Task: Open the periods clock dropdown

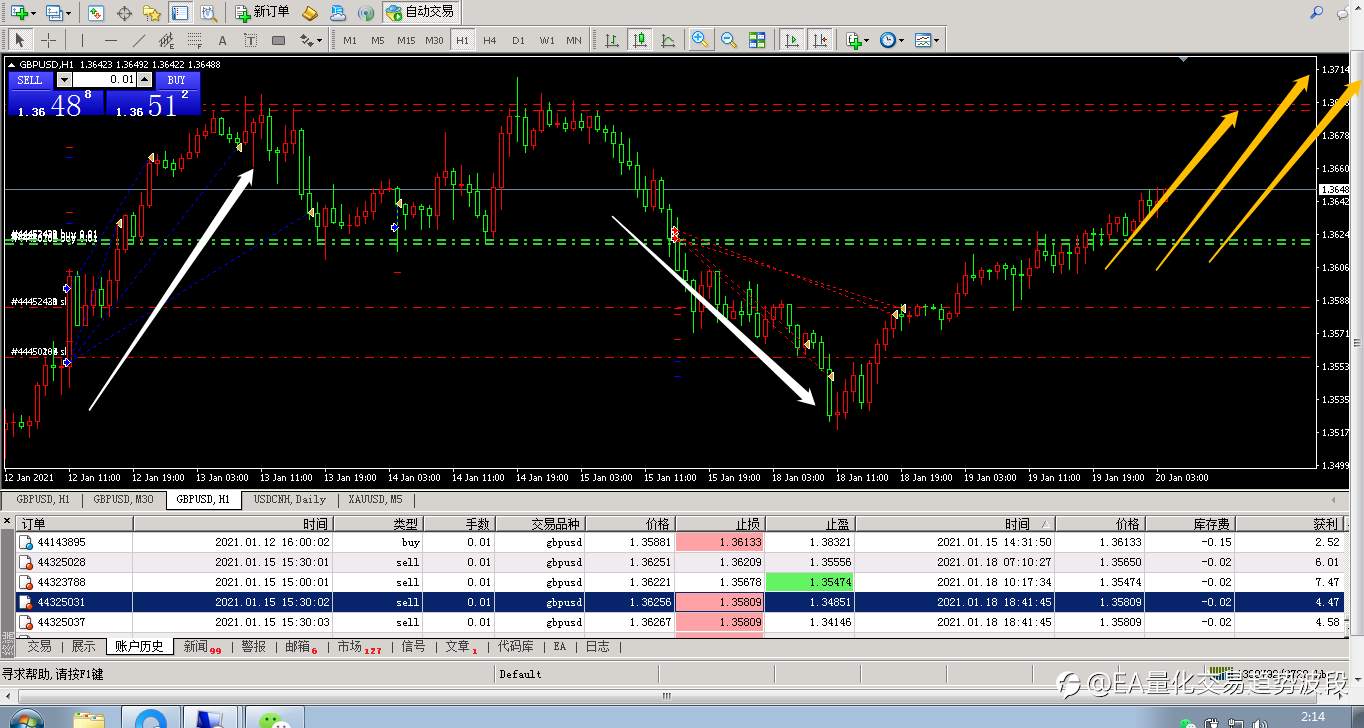Action: pos(891,40)
